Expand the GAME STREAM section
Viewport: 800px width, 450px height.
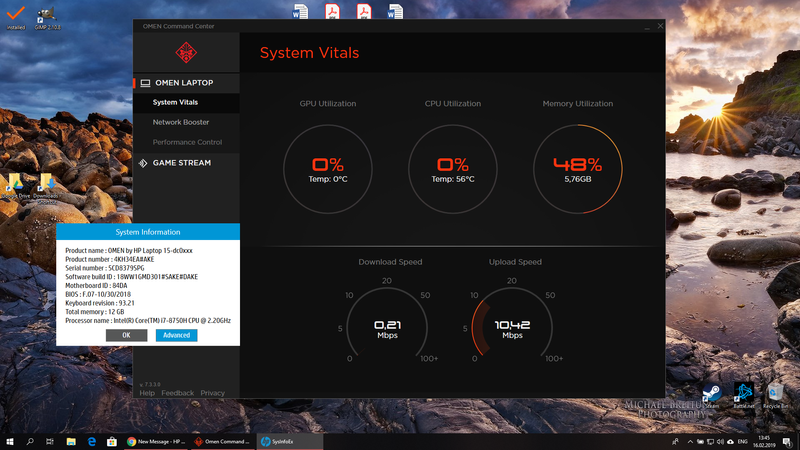(181, 163)
